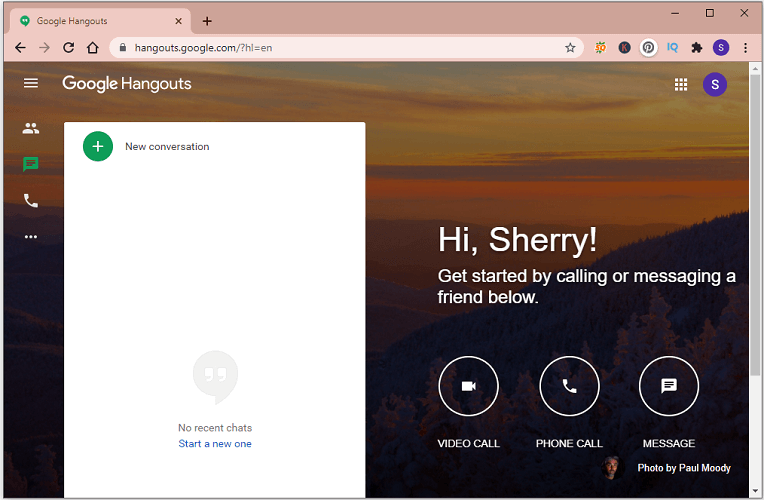The height and width of the screenshot is (500, 764).
Task: Open the orange 50 coupon extension icon
Action: [x=600, y=47]
